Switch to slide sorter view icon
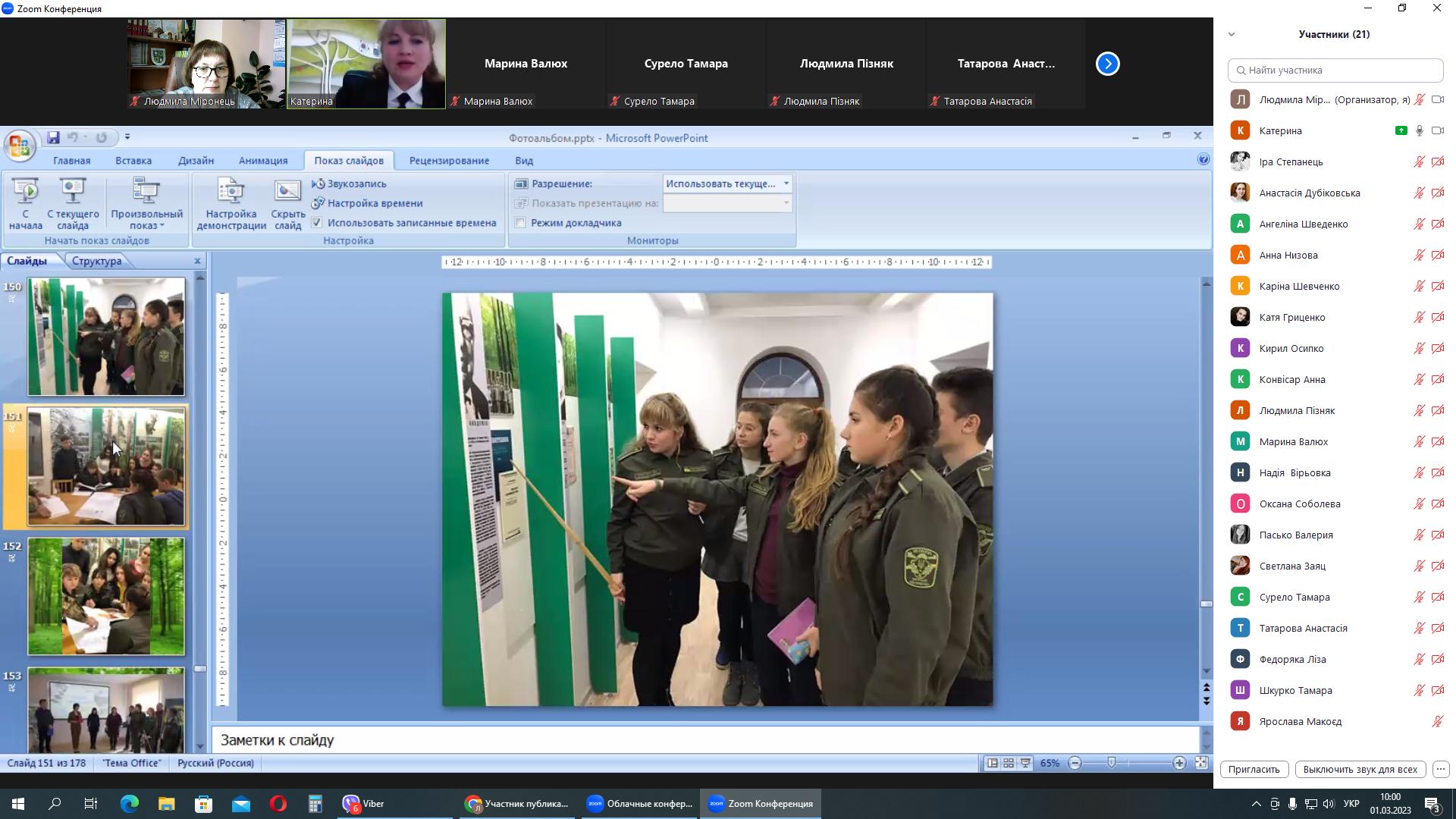This screenshot has height=819, width=1456. pyautogui.click(x=1009, y=764)
